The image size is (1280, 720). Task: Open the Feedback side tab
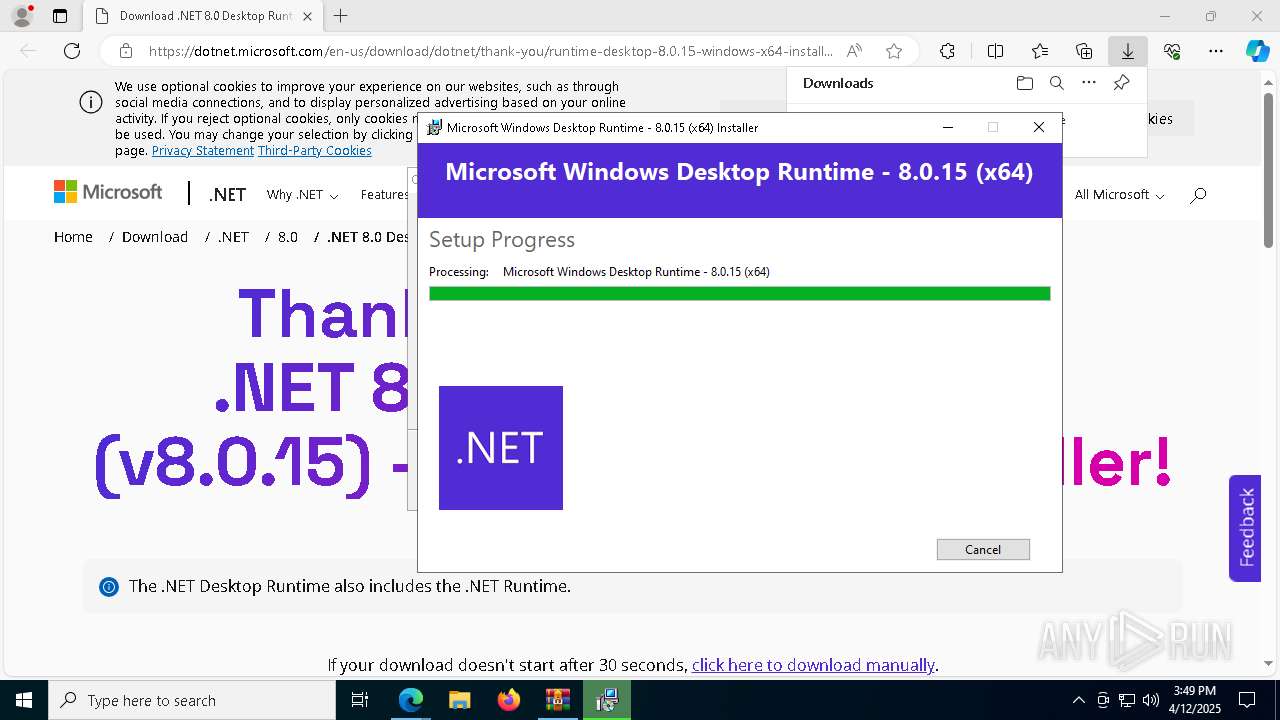(x=1245, y=528)
